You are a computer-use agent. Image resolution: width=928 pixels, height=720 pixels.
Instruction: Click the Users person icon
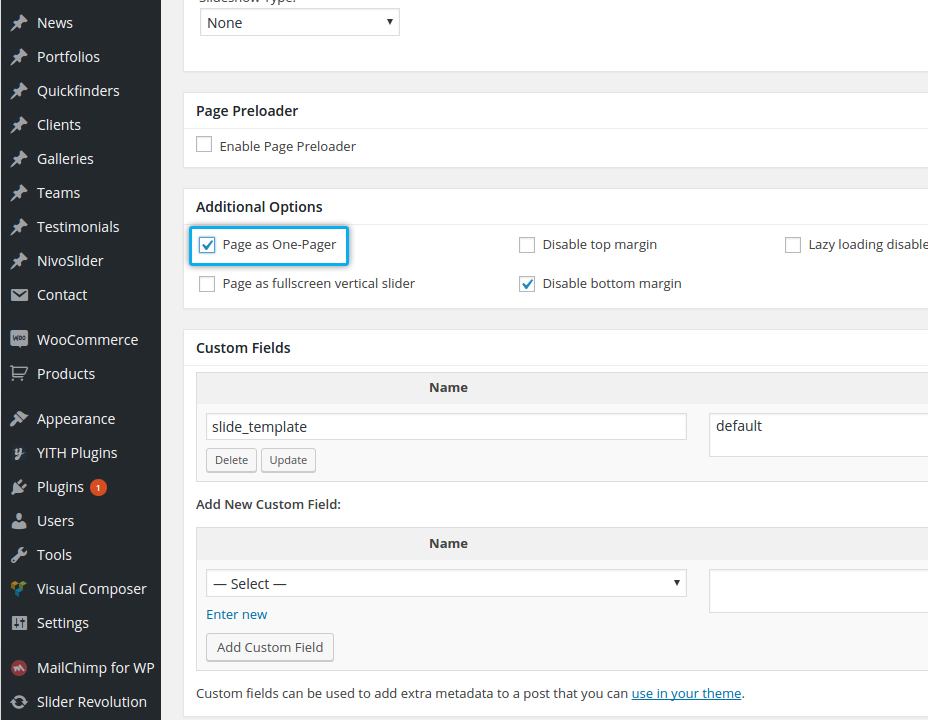[19, 521]
